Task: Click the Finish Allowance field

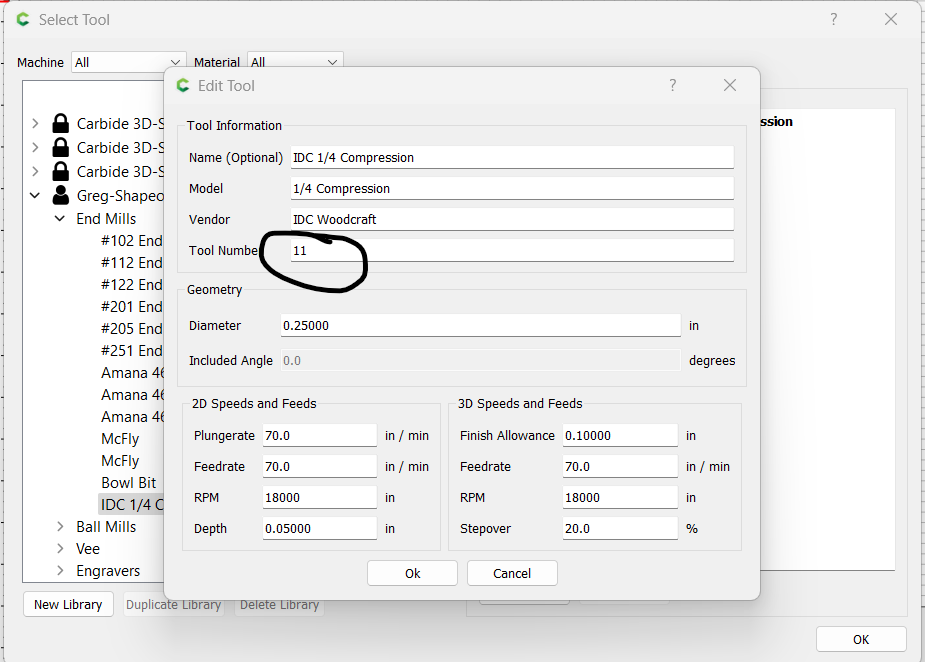Action: [x=620, y=435]
